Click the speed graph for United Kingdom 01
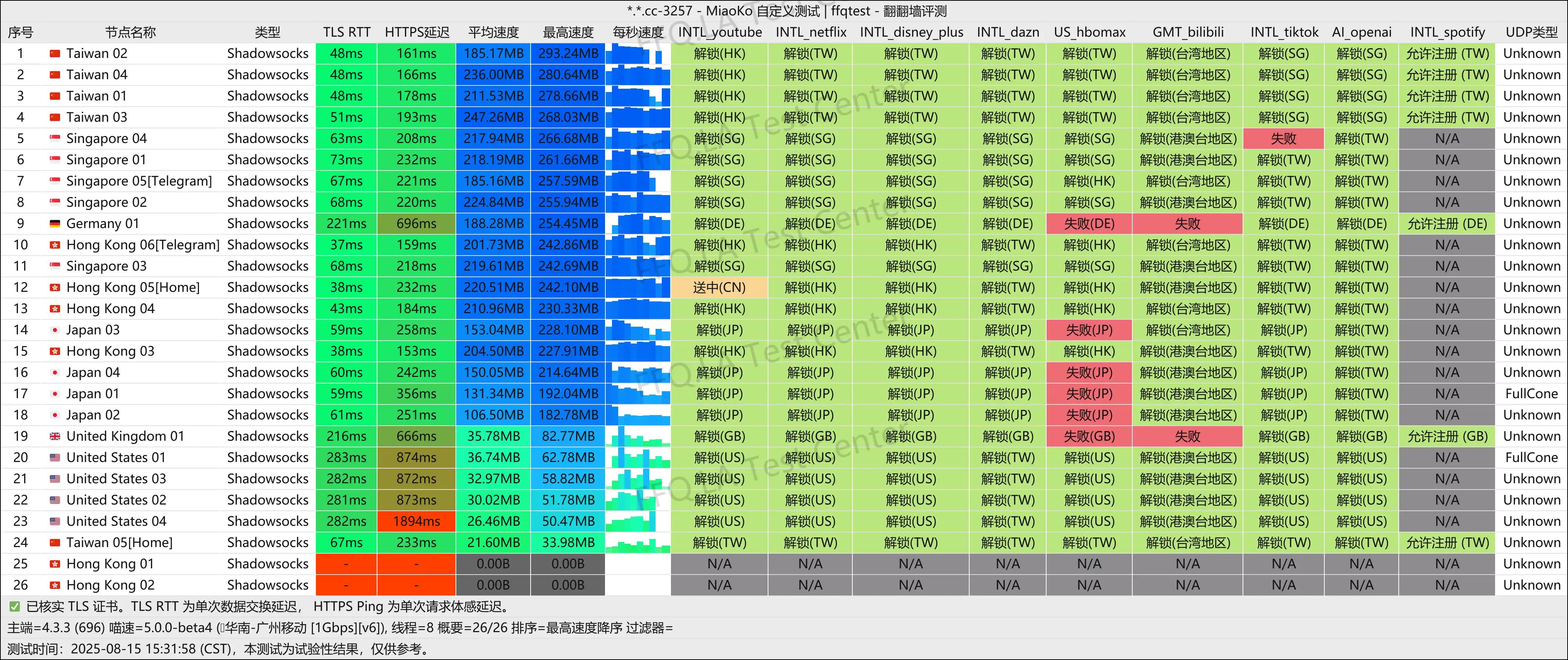 (637, 437)
